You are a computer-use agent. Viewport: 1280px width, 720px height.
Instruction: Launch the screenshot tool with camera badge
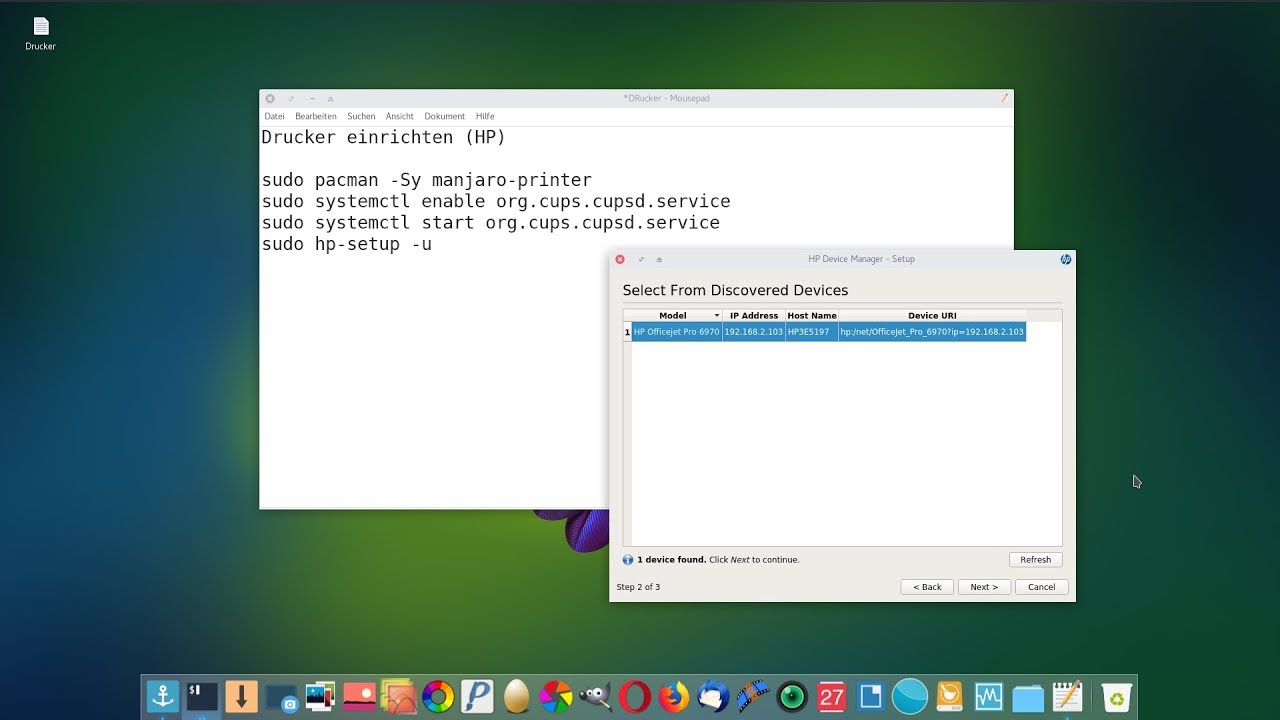(281, 696)
